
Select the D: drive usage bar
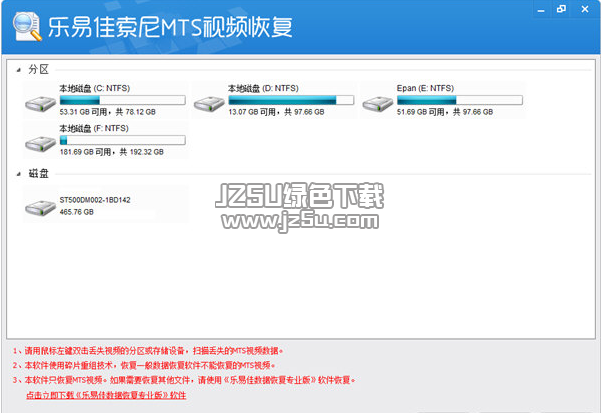tap(291, 100)
